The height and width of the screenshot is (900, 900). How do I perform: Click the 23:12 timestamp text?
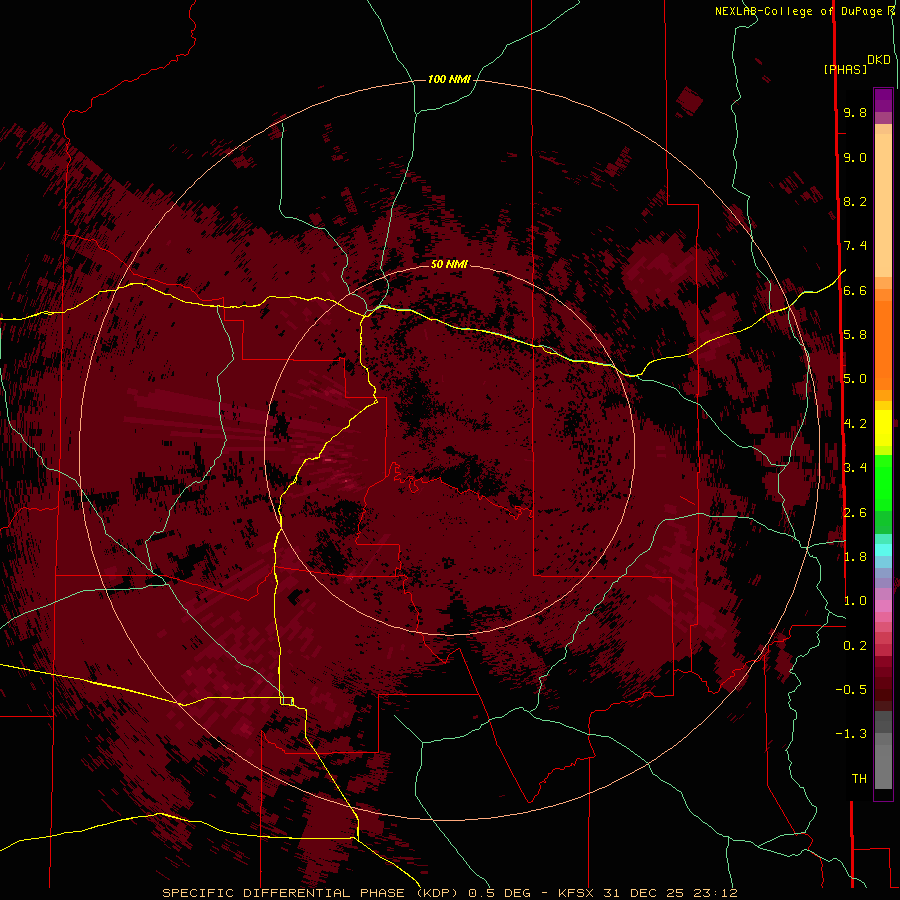tap(715, 893)
